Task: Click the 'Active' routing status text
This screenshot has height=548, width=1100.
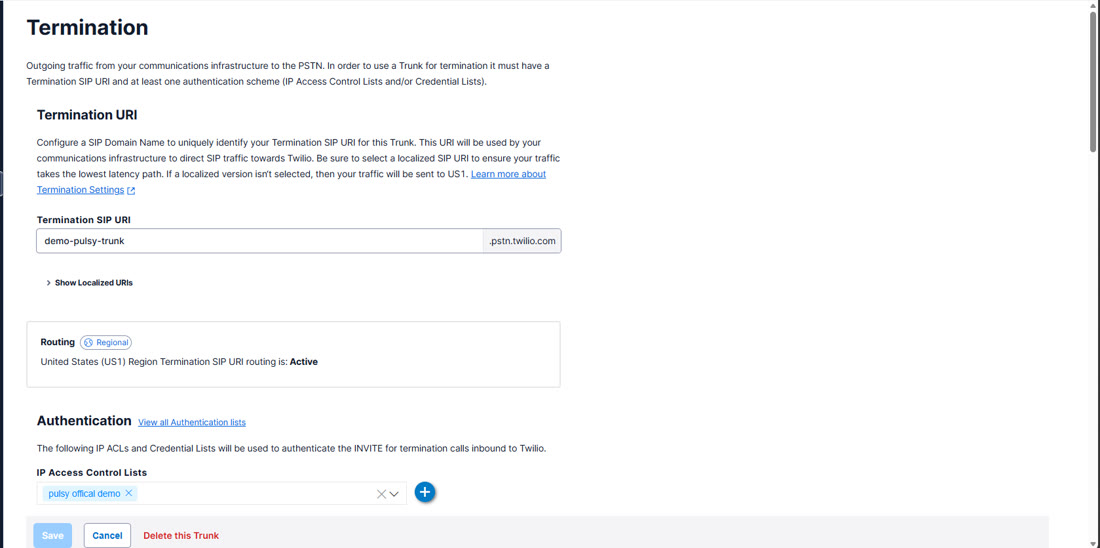Action: coord(304,362)
